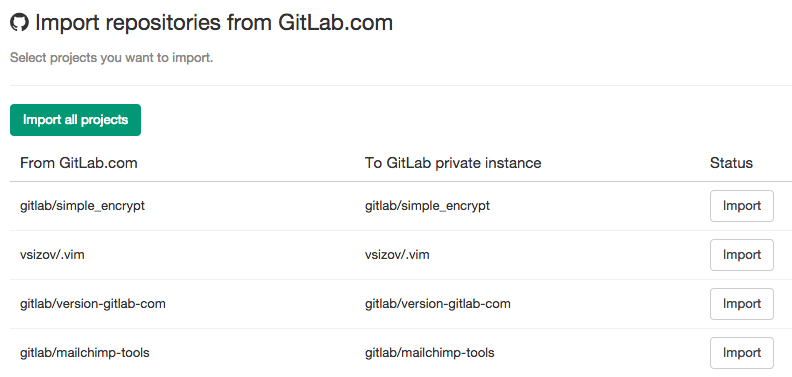
Task: Import the vsizov/.vim project
Action: pos(741,255)
